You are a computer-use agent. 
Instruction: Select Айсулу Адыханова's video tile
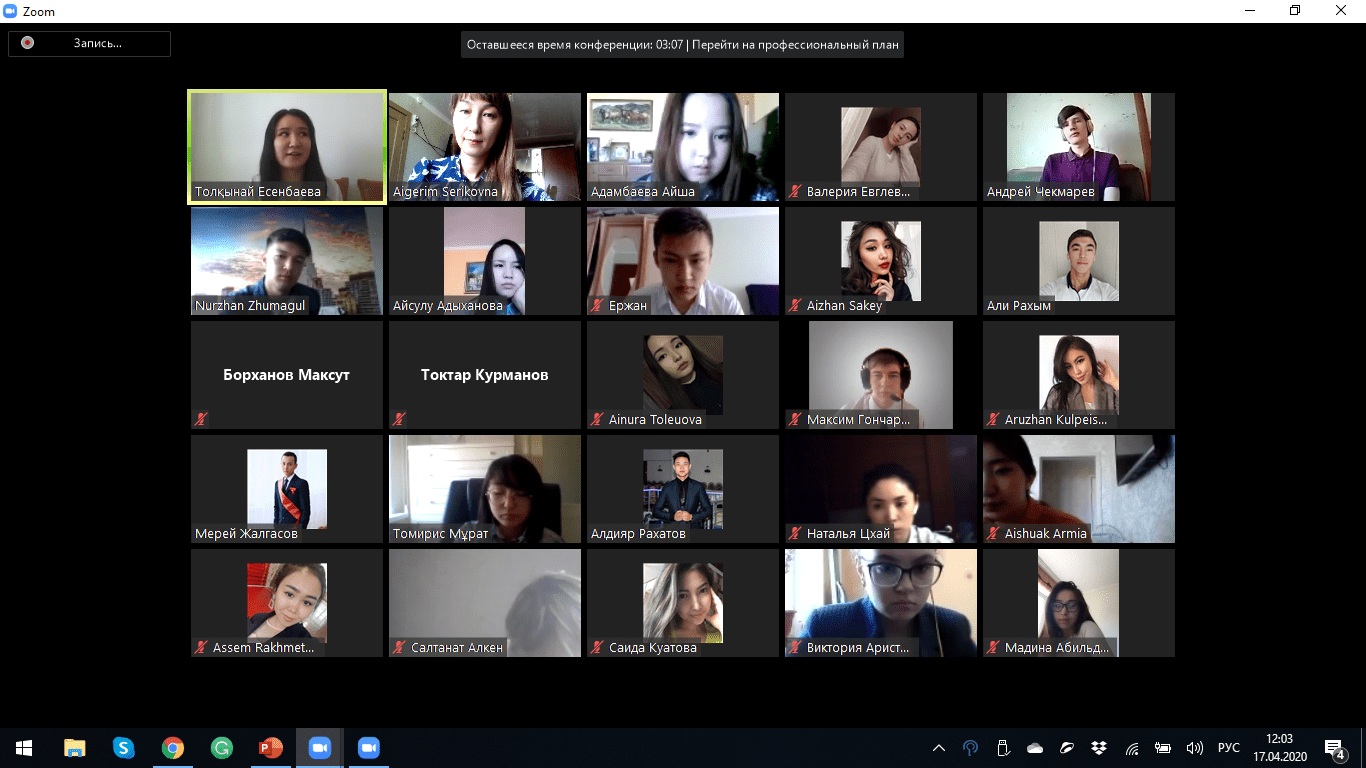coord(485,261)
